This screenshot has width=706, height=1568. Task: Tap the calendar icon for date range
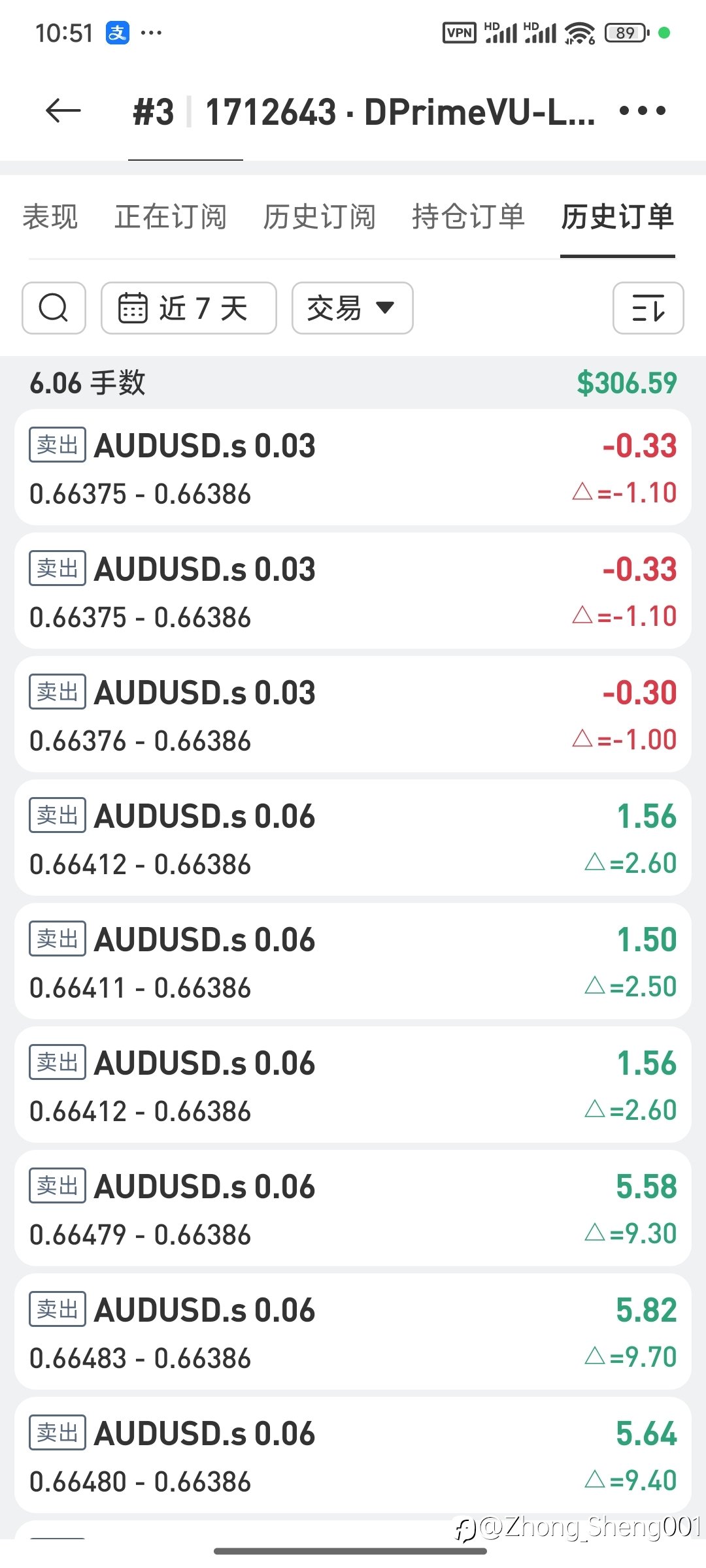(133, 308)
